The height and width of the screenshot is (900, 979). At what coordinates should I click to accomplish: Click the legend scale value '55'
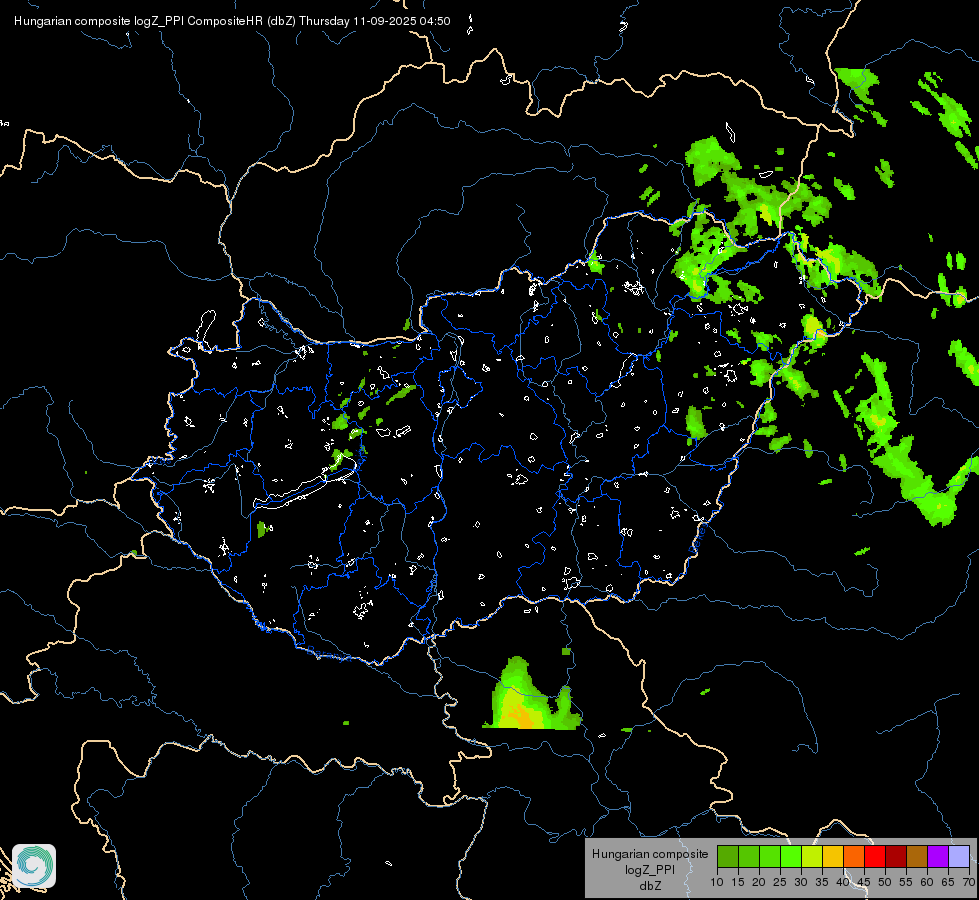point(906,882)
